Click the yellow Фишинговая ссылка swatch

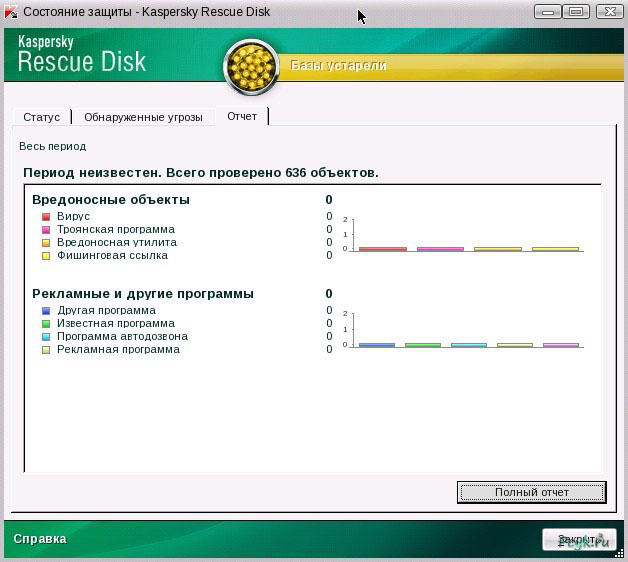pyautogui.click(x=46, y=256)
